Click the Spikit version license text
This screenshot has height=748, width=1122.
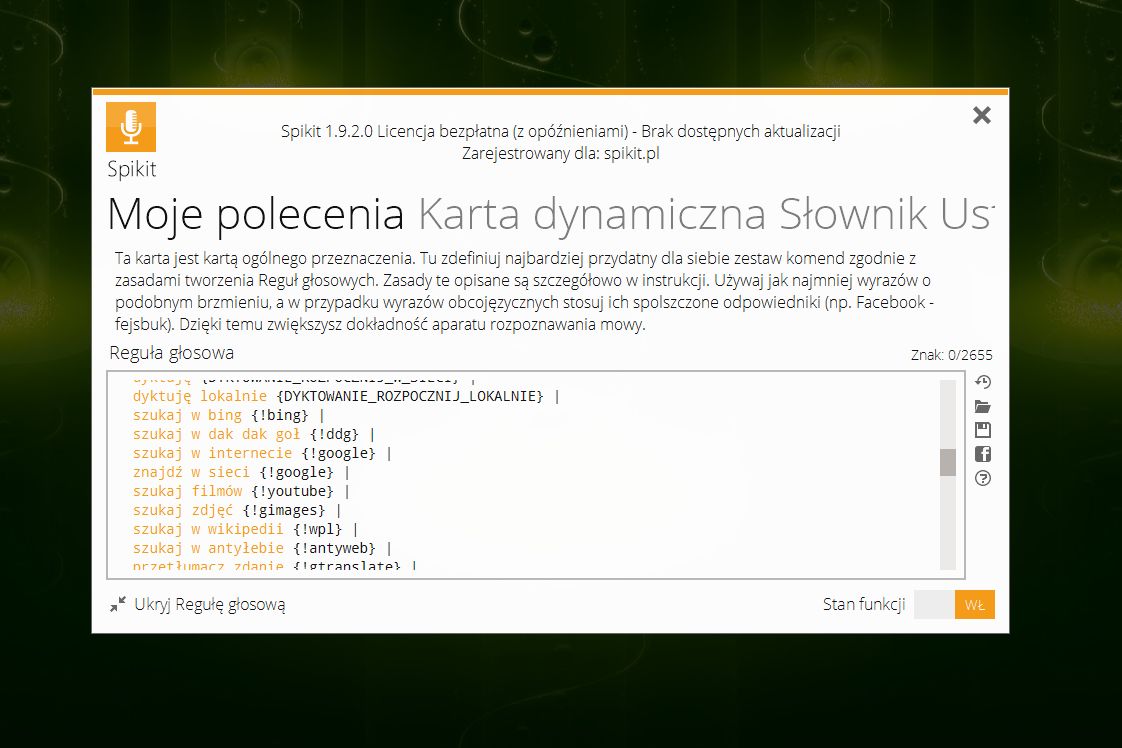tap(560, 132)
